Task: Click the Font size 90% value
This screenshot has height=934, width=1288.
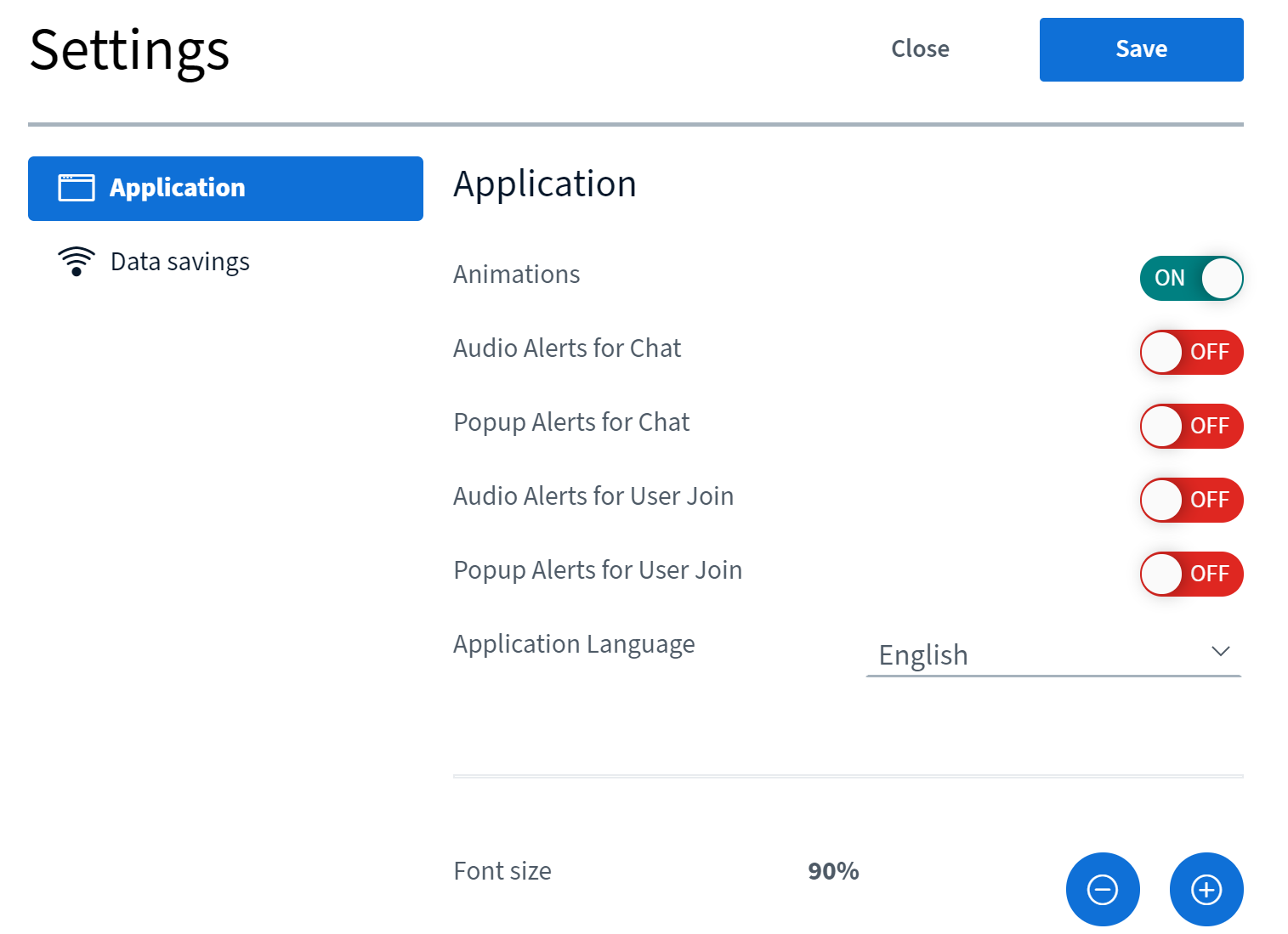Action: coord(832,870)
